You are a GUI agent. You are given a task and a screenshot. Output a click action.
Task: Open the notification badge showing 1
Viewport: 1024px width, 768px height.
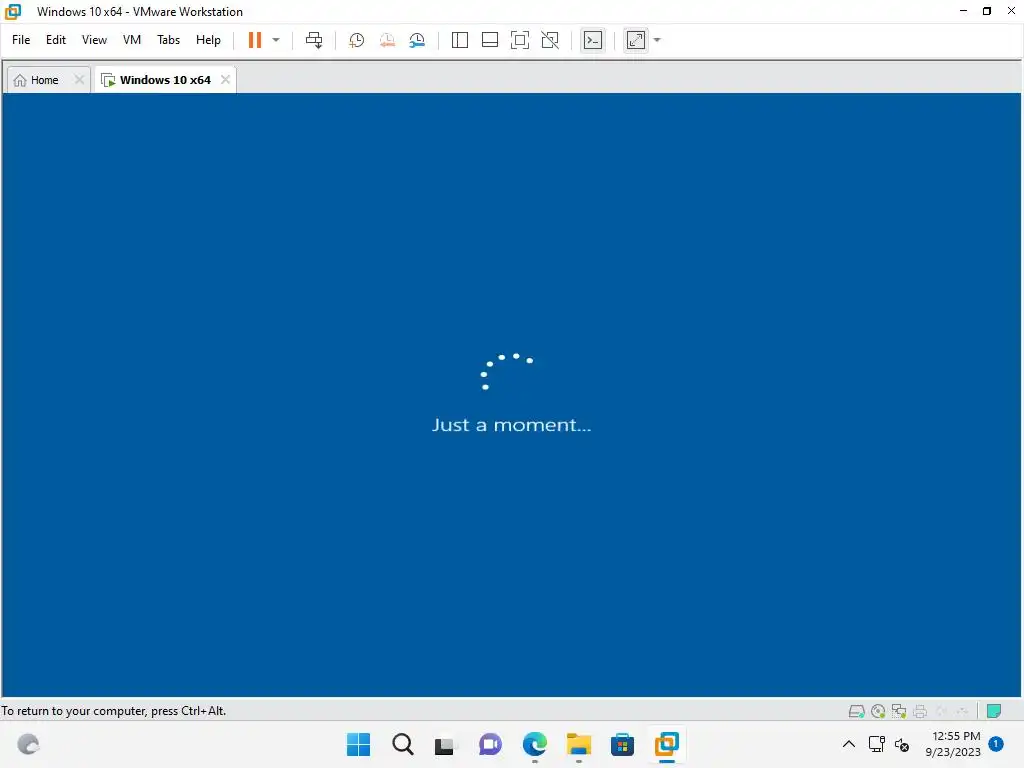pos(996,744)
